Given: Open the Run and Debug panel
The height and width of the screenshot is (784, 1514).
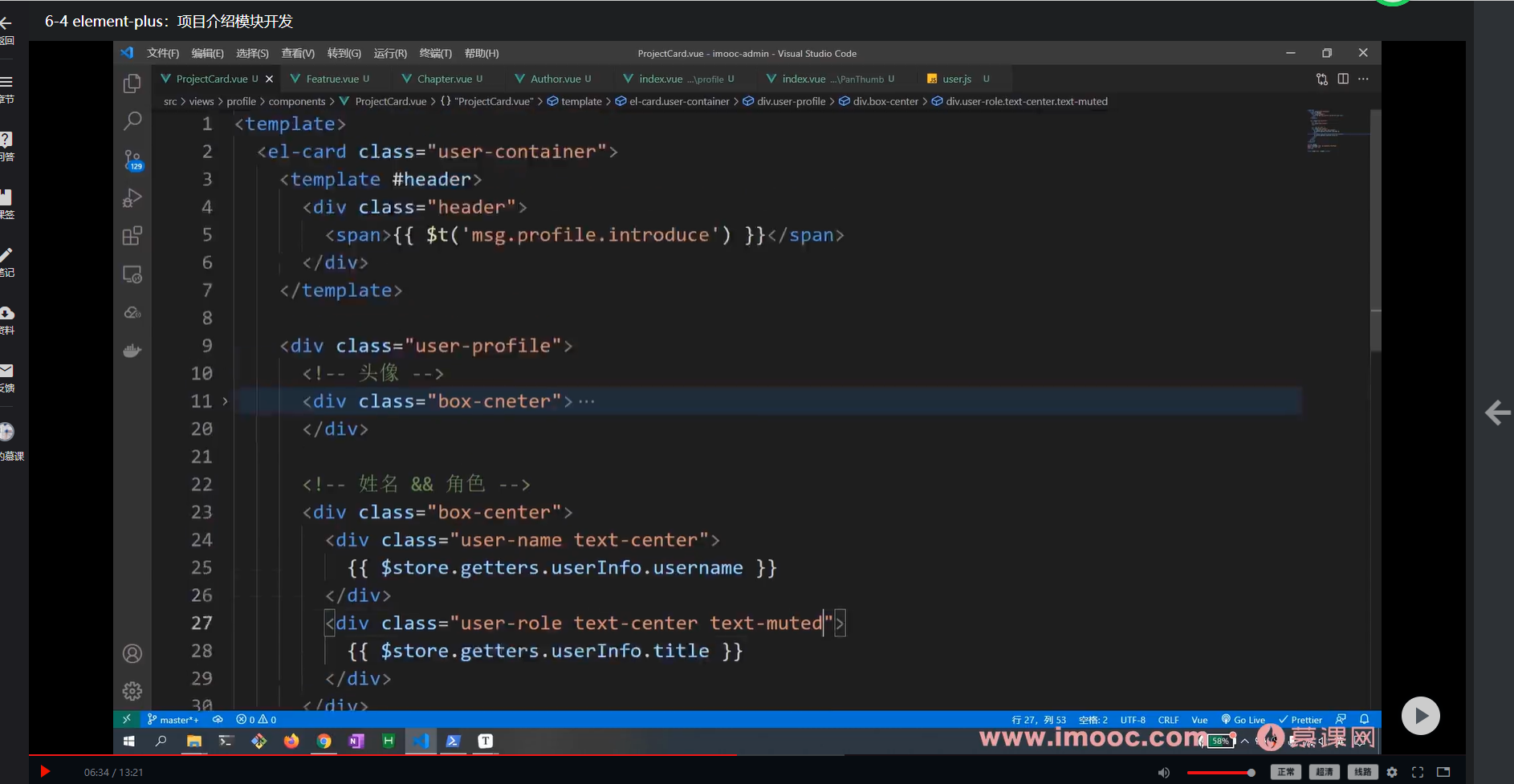Looking at the screenshot, I should [x=132, y=197].
